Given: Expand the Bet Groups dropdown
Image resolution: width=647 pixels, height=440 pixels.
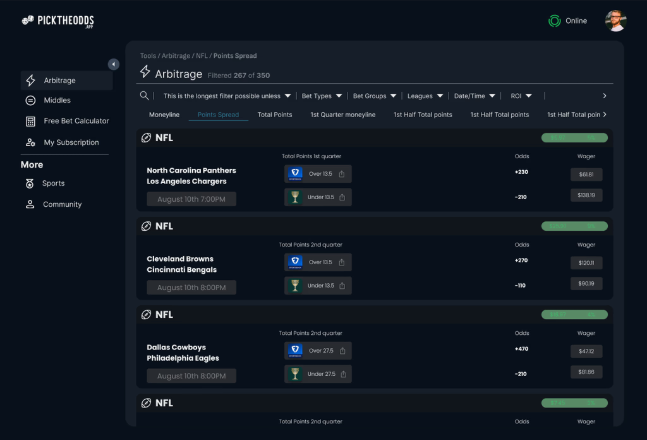Looking at the screenshot, I should (x=374, y=96).
